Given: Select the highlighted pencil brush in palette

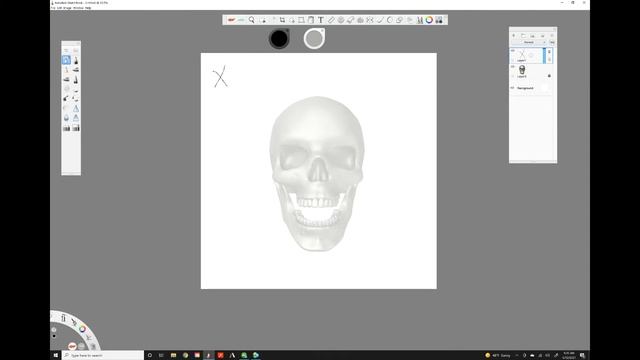Looking at the screenshot, I should tap(66, 60).
